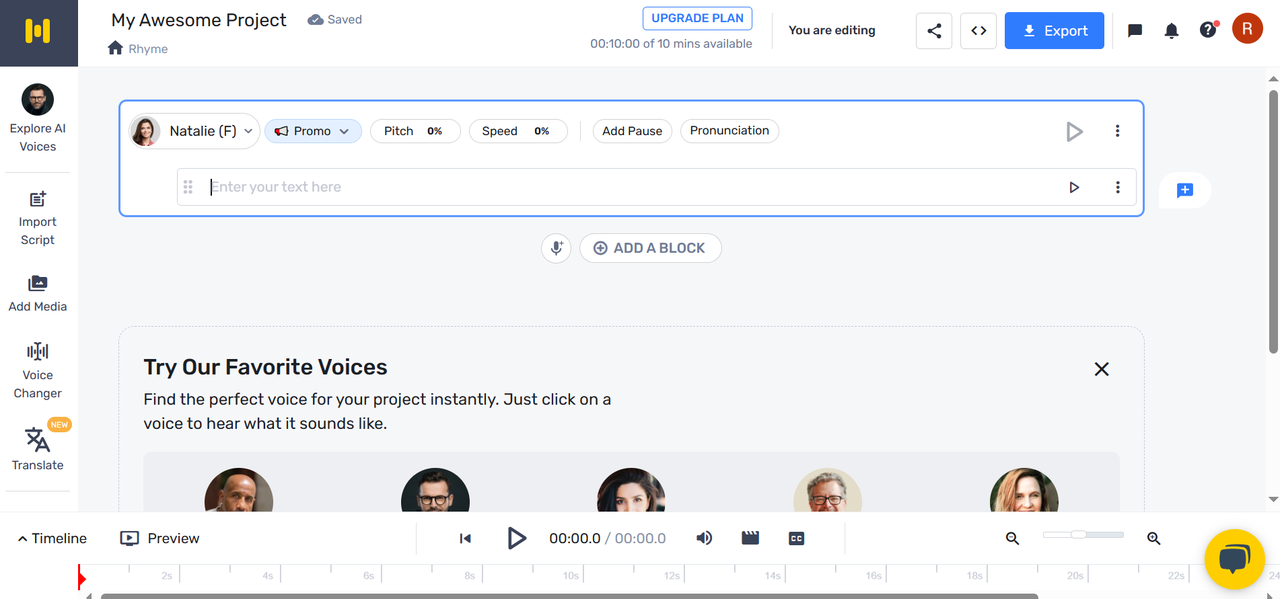
Task: Select the bearded man with glasses voice
Action: click(x=435, y=490)
